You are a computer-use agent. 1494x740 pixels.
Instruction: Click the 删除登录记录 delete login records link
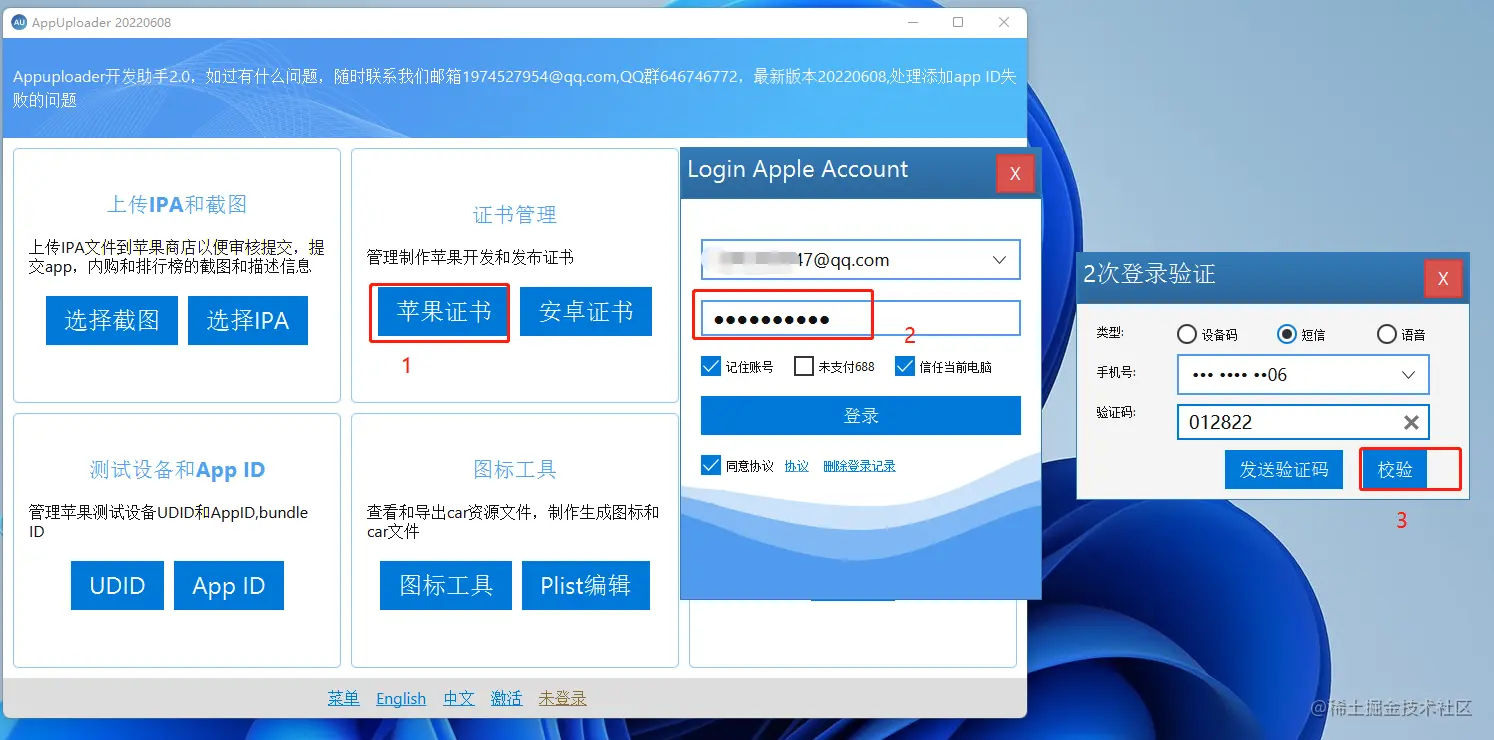(x=859, y=465)
